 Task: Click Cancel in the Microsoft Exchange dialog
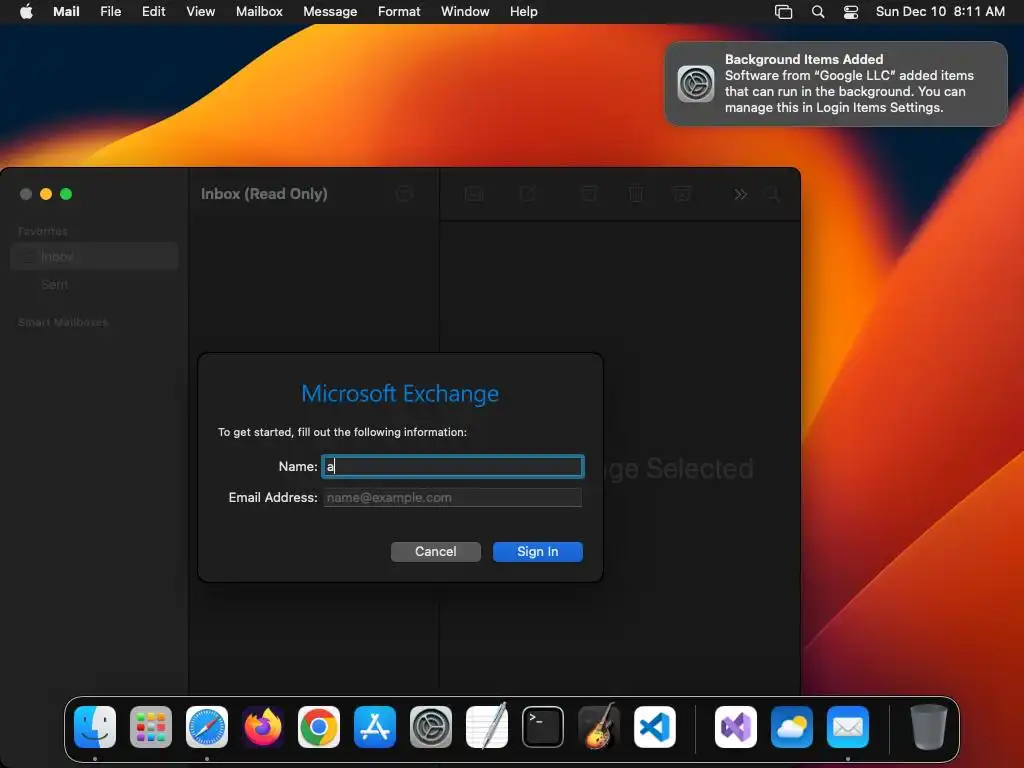[x=436, y=552]
